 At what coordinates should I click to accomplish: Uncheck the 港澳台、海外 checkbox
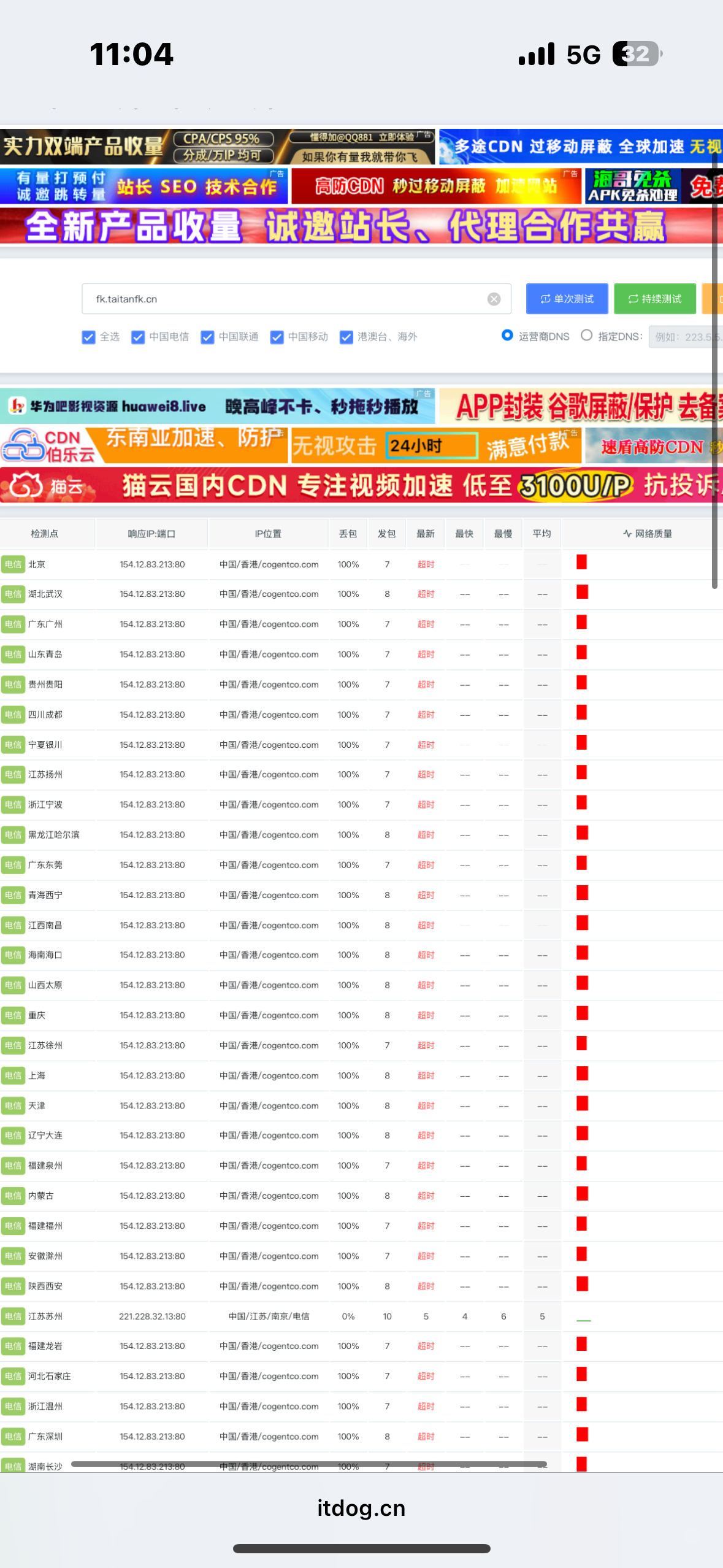[346, 337]
